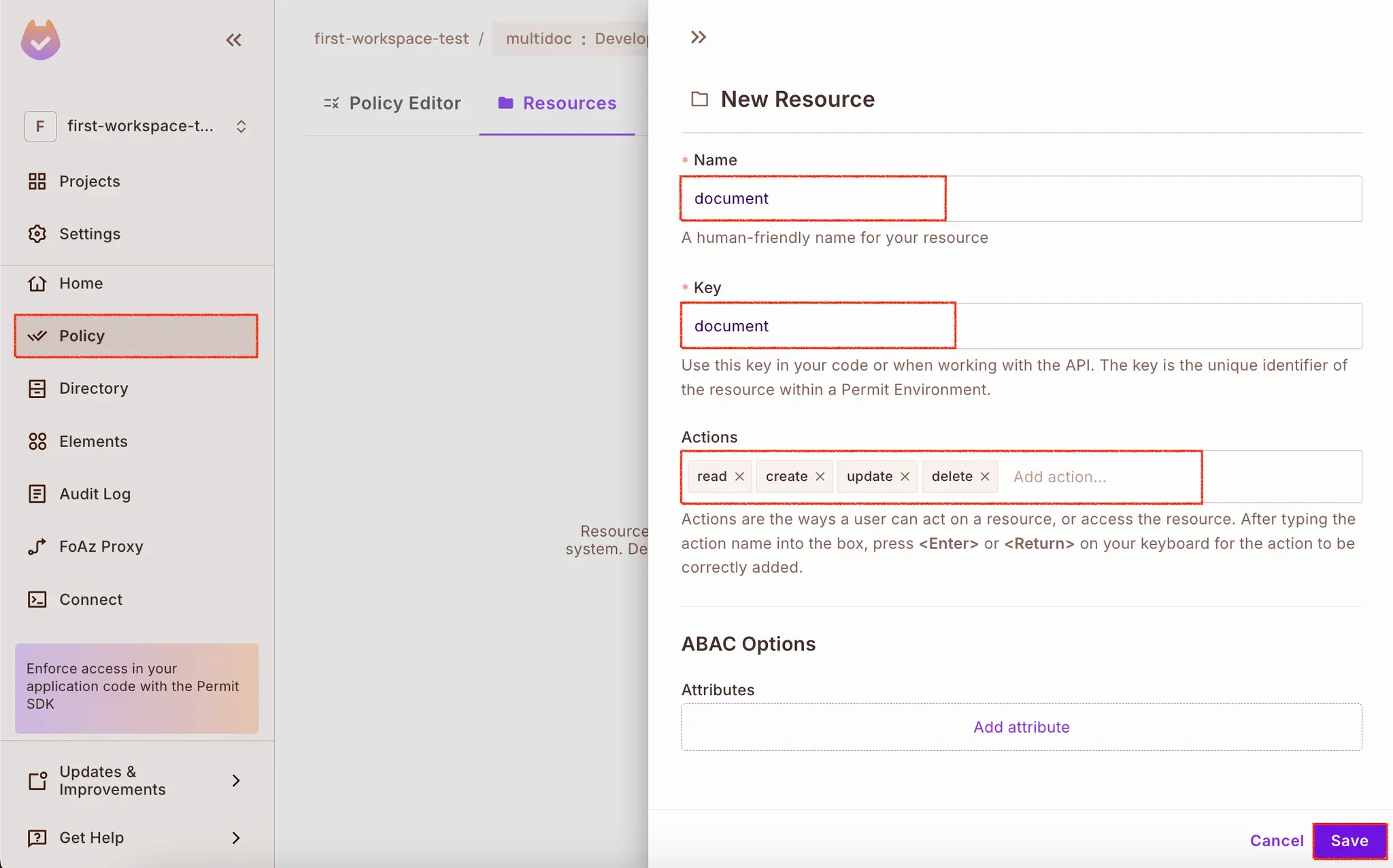1393x868 pixels.
Task: Collapse the sidebar with double-chevron icon
Action: (233, 40)
